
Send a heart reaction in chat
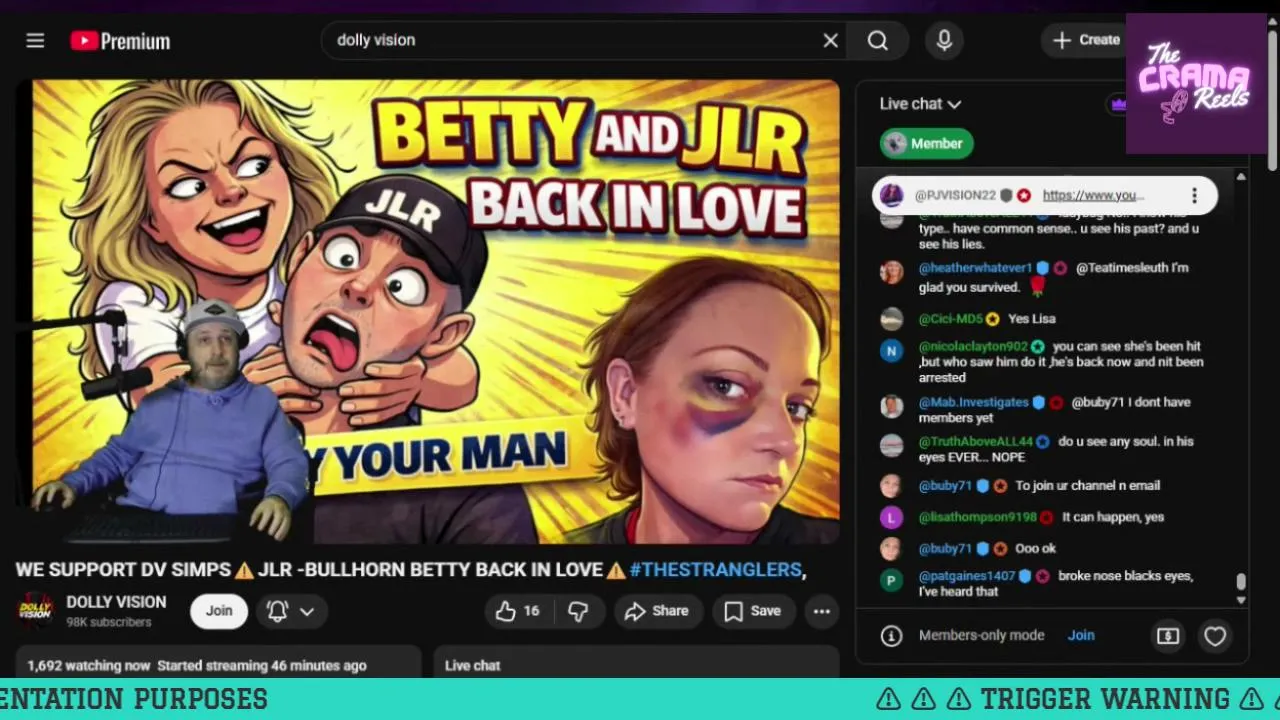(x=1215, y=636)
